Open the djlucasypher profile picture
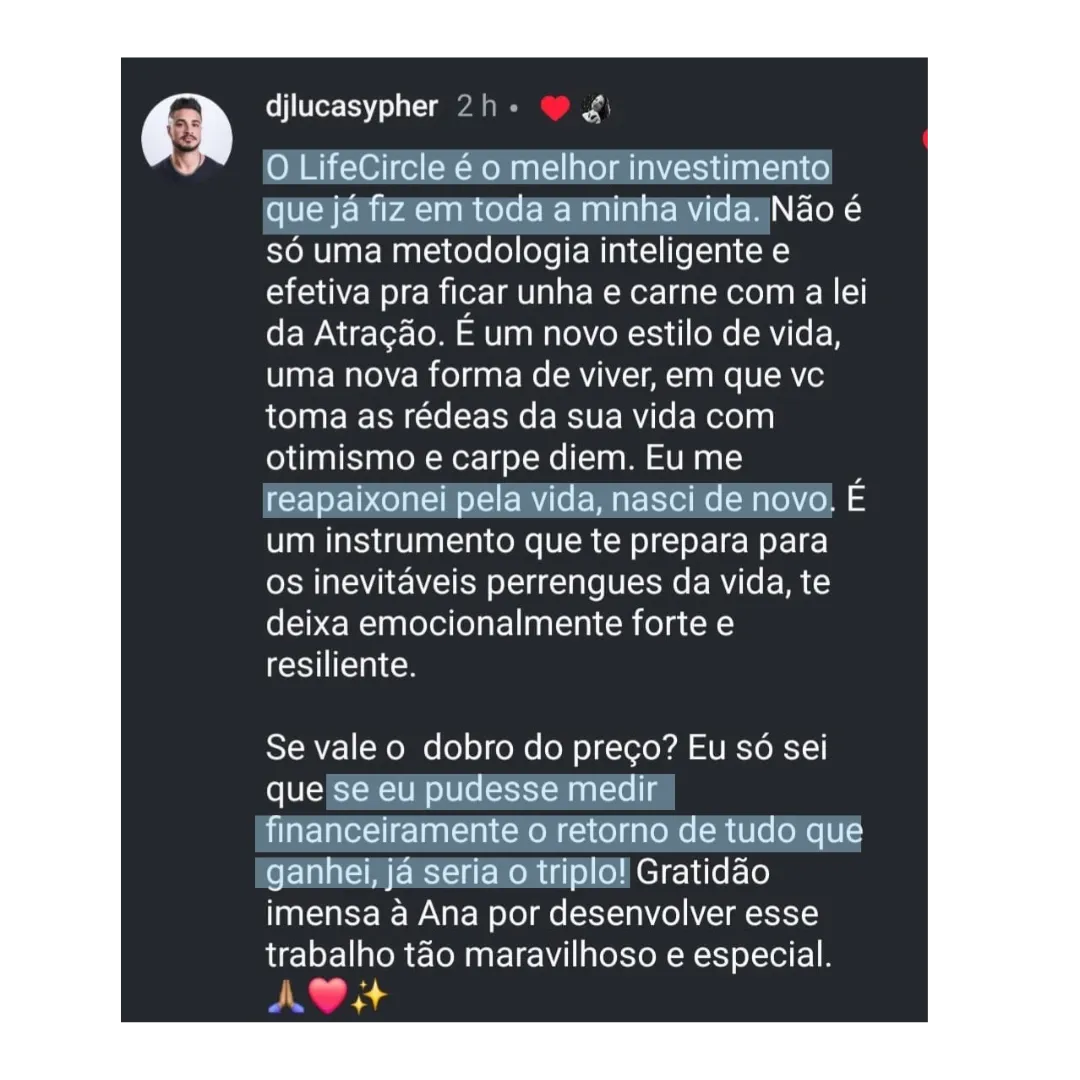This screenshot has height=1080, width=1080. [187, 138]
